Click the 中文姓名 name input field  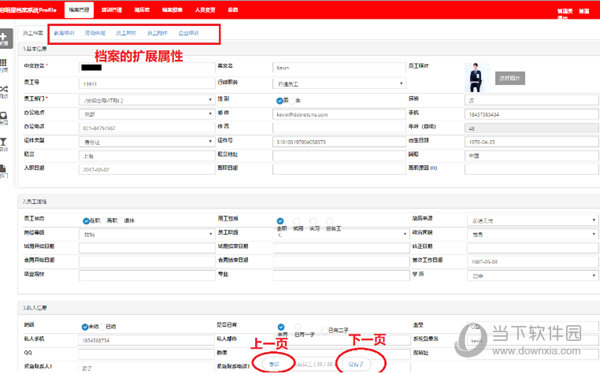147,67
